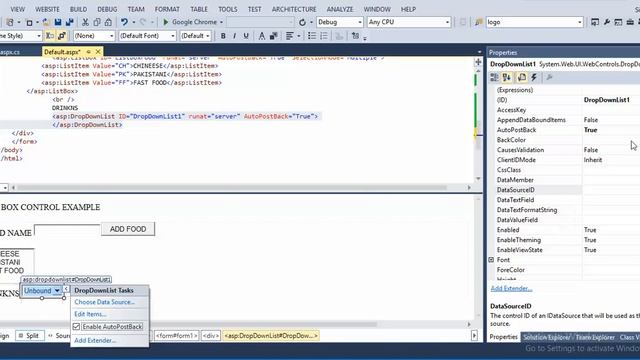
Task: Undo the last action
Action: [x=124, y=22]
